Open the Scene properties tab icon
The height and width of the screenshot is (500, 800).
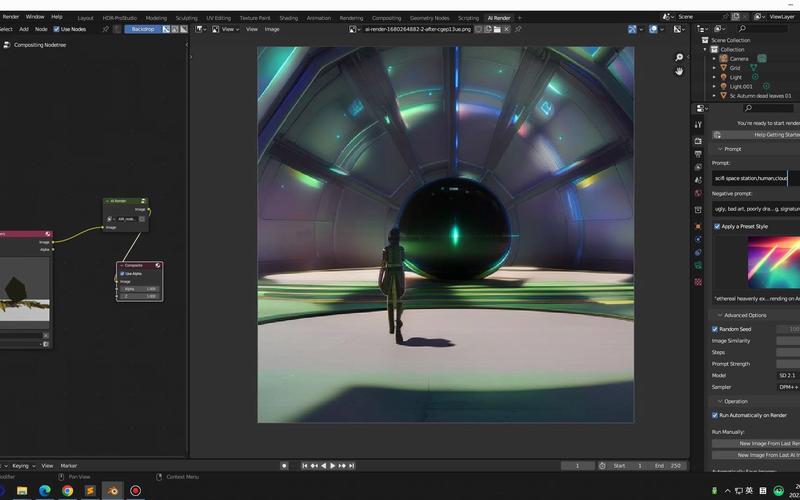point(698,180)
